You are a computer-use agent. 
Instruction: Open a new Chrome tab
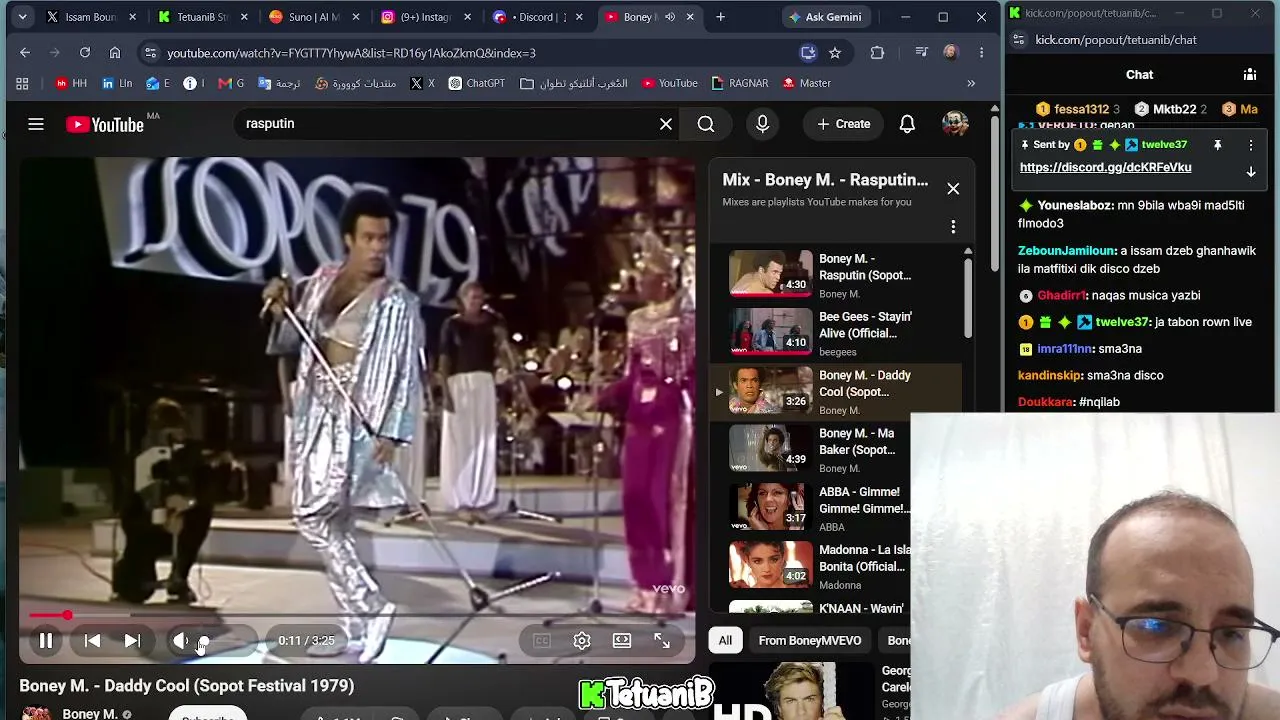click(x=721, y=17)
